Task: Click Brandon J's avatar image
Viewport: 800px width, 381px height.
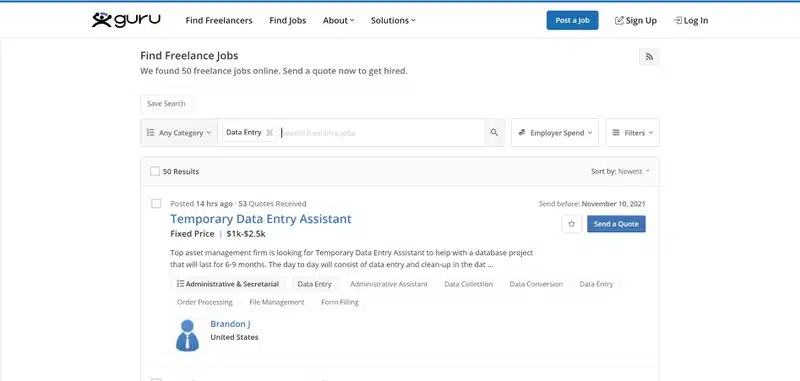Action: (x=187, y=336)
